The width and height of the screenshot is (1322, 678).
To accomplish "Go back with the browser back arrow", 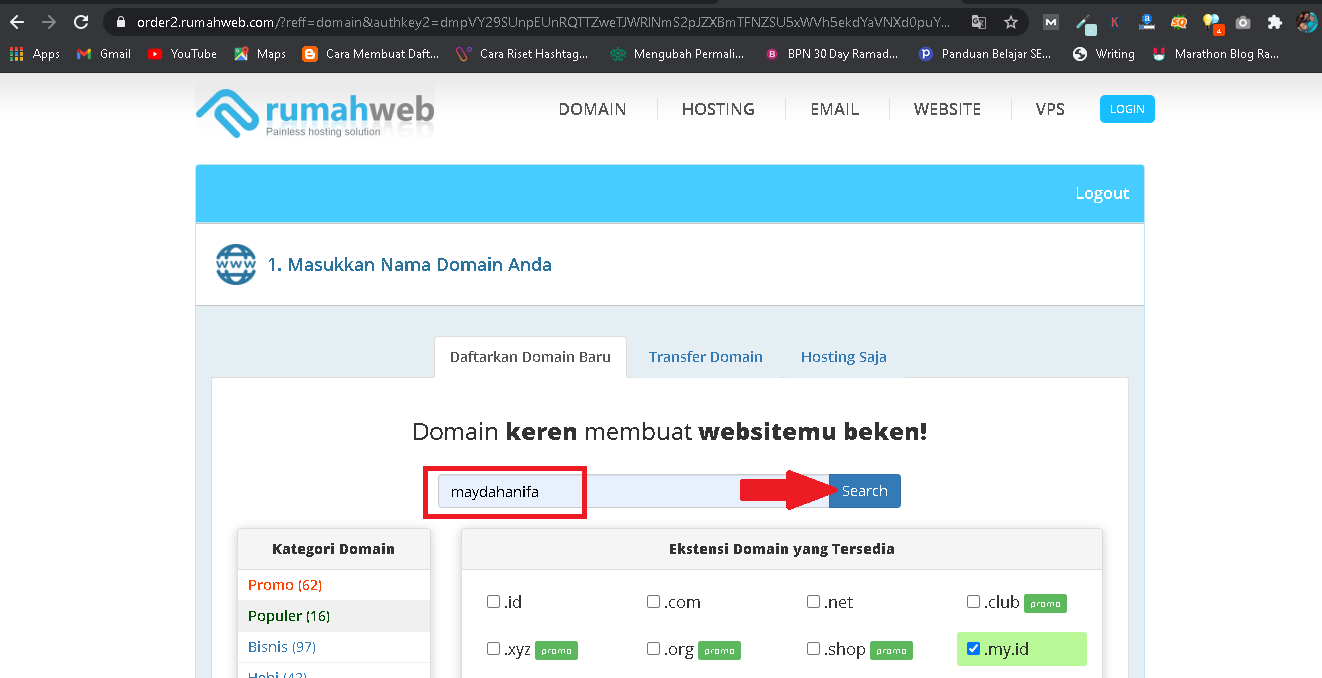I will point(17,22).
